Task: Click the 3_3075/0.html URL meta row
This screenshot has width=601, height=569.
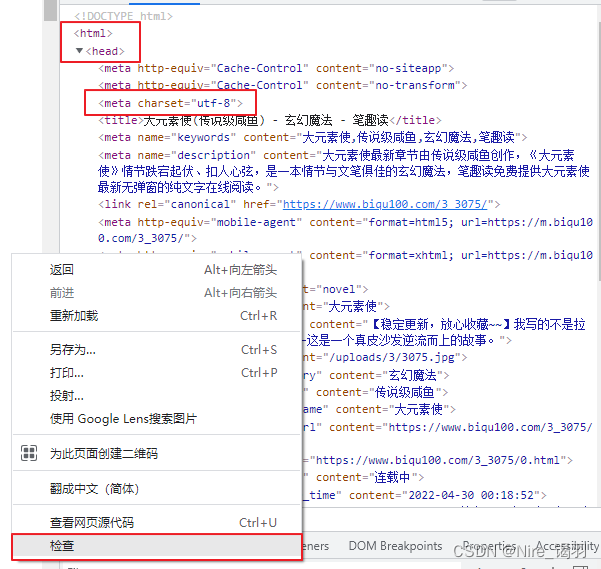Action: (x=438, y=460)
